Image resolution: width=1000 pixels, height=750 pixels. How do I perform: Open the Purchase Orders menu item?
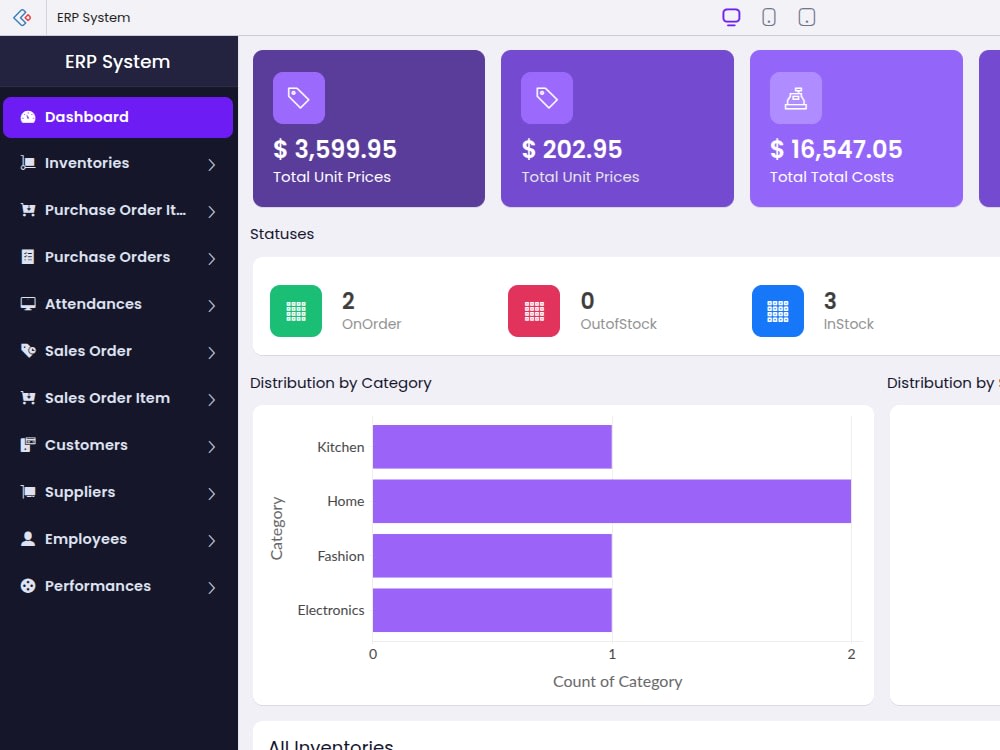pyautogui.click(x=100, y=257)
